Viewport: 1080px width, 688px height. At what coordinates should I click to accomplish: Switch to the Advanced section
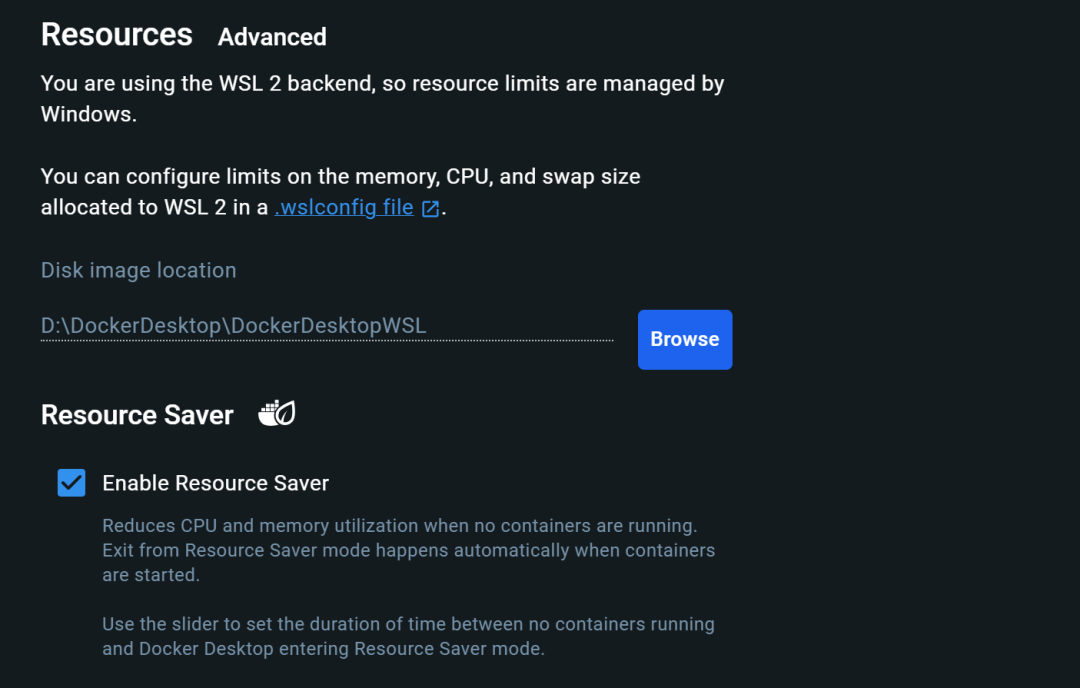(271, 37)
